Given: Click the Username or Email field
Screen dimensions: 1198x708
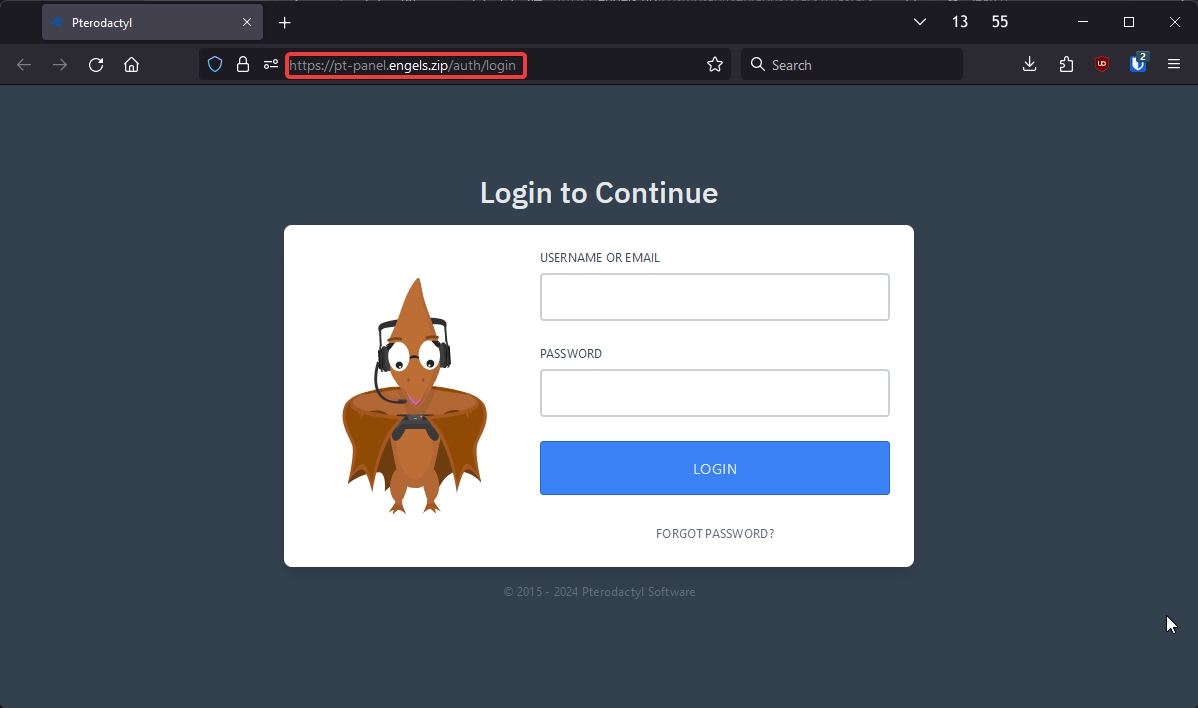Looking at the screenshot, I should tap(714, 297).
